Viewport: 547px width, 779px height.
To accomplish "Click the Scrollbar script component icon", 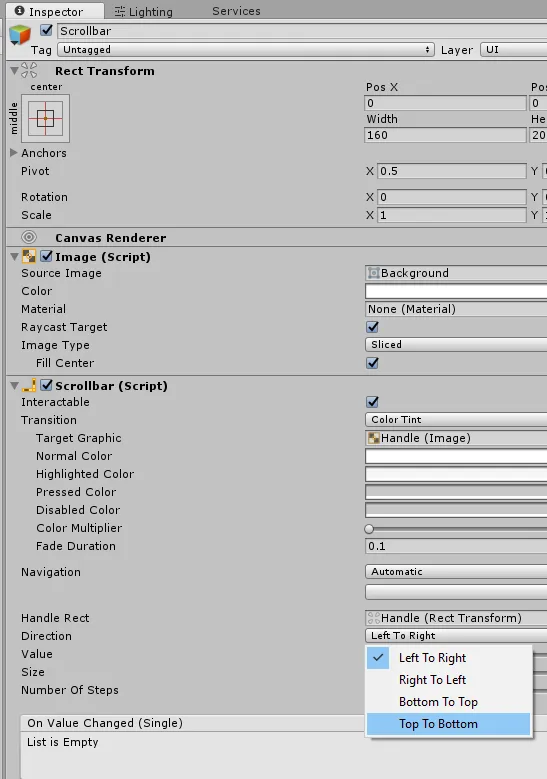I will pyautogui.click(x=29, y=386).
